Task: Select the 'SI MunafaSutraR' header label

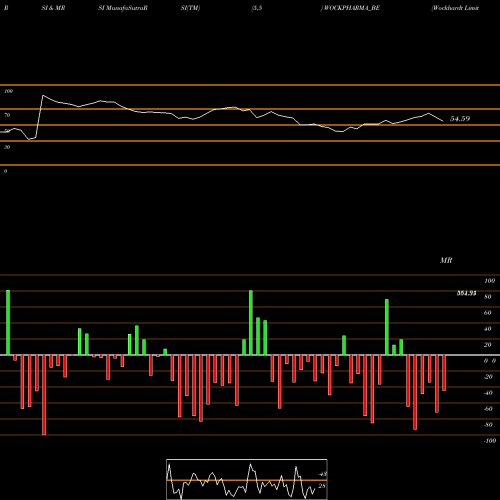Action: (x=123, y=8)
